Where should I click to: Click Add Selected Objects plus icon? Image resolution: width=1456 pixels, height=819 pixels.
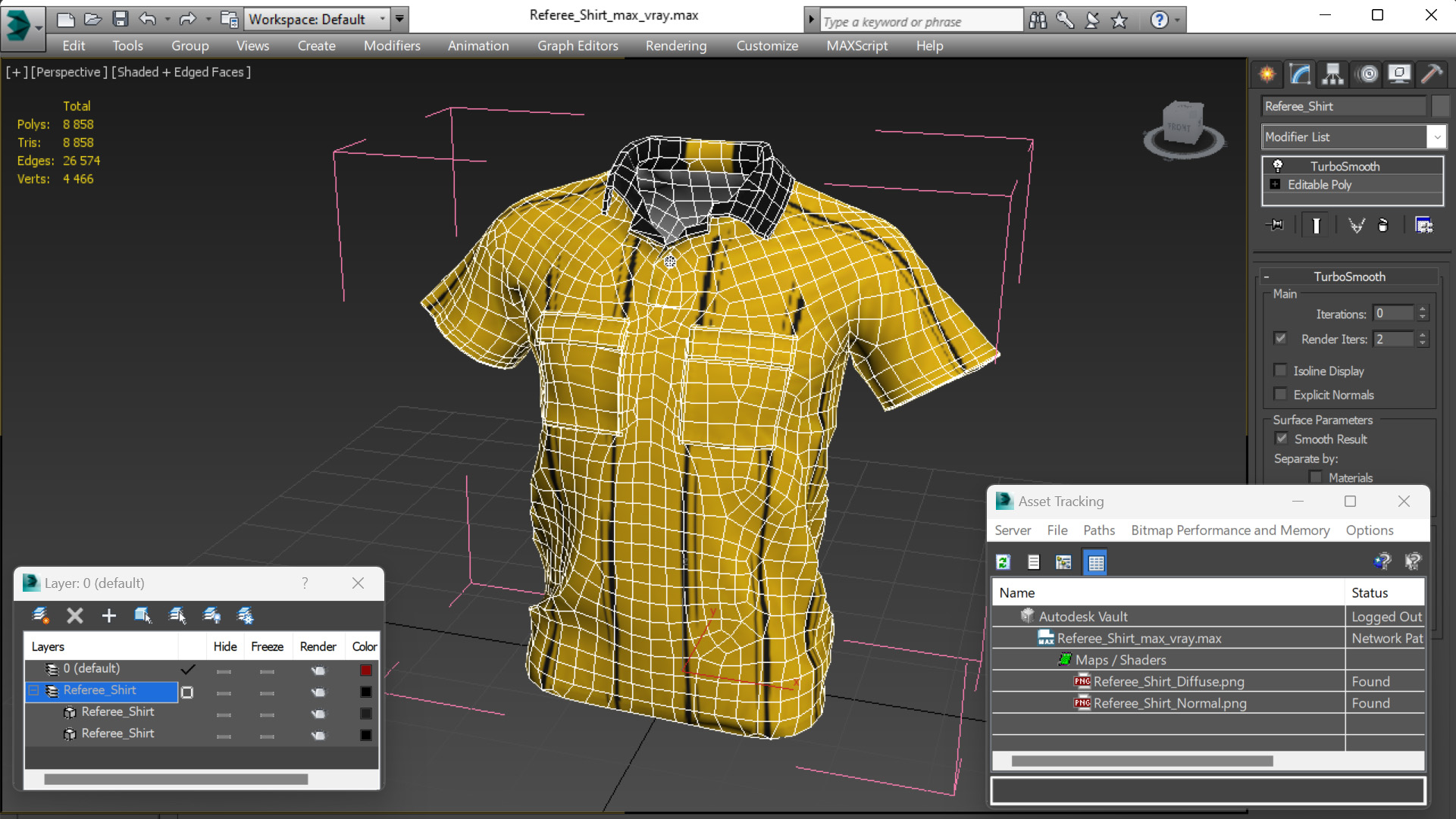[108, 615]
